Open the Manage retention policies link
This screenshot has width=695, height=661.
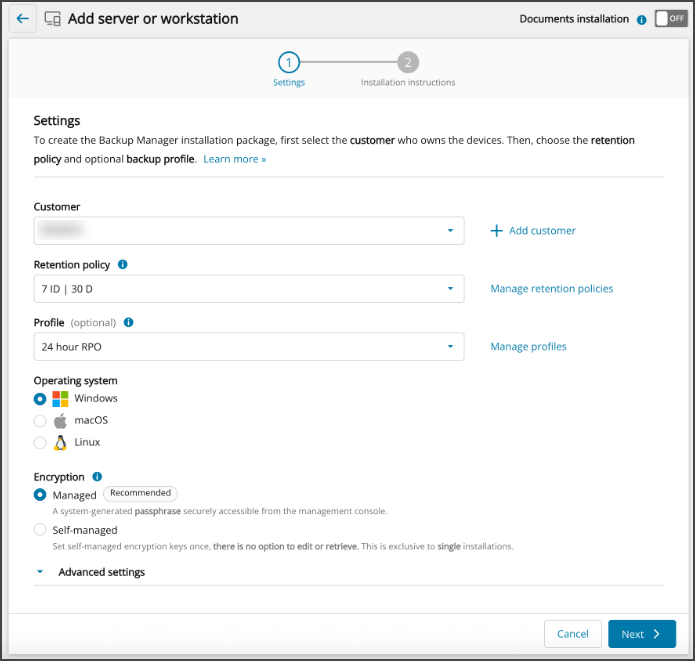pos(551,289)
